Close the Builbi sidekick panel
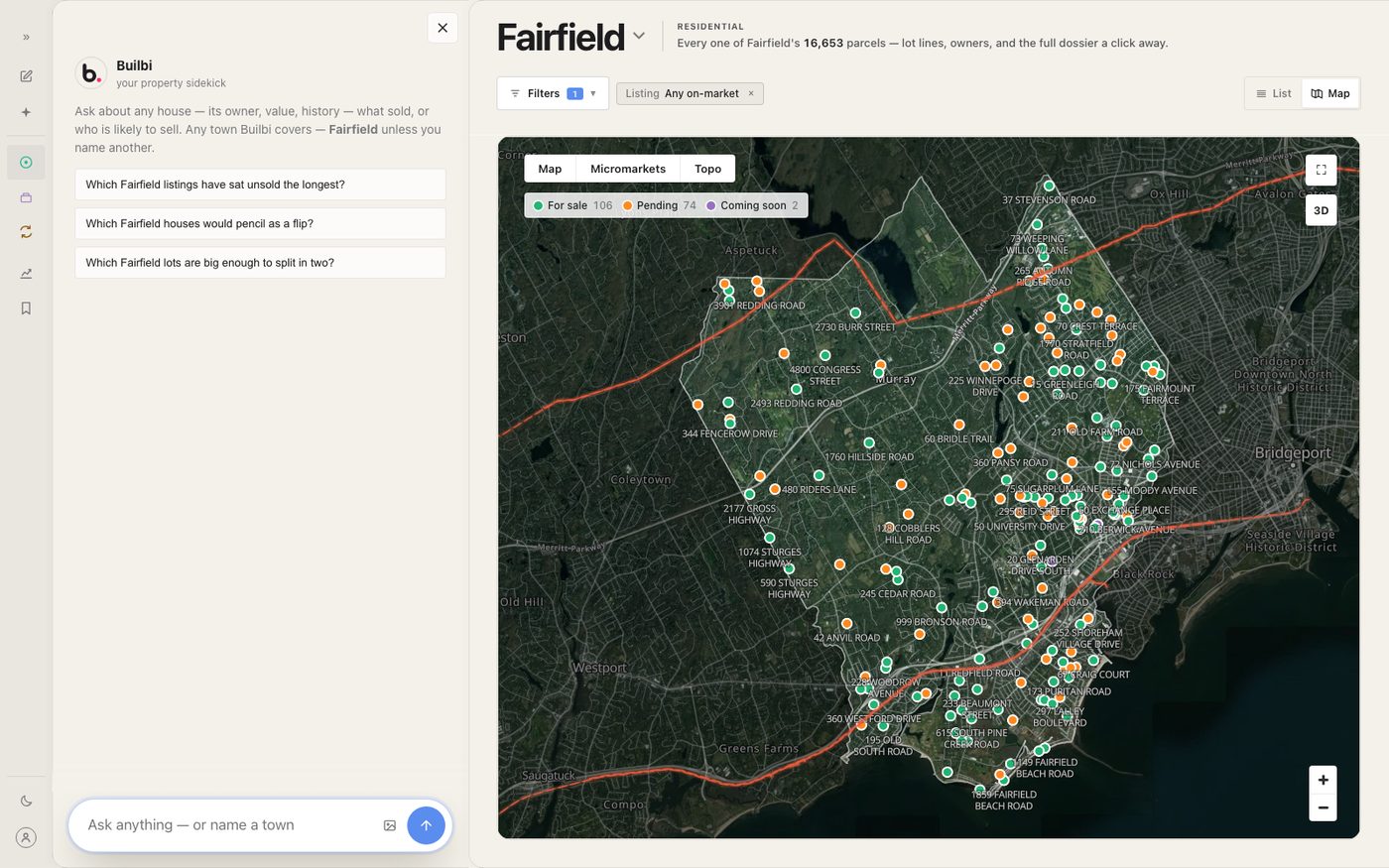 [x=442, y=28]
